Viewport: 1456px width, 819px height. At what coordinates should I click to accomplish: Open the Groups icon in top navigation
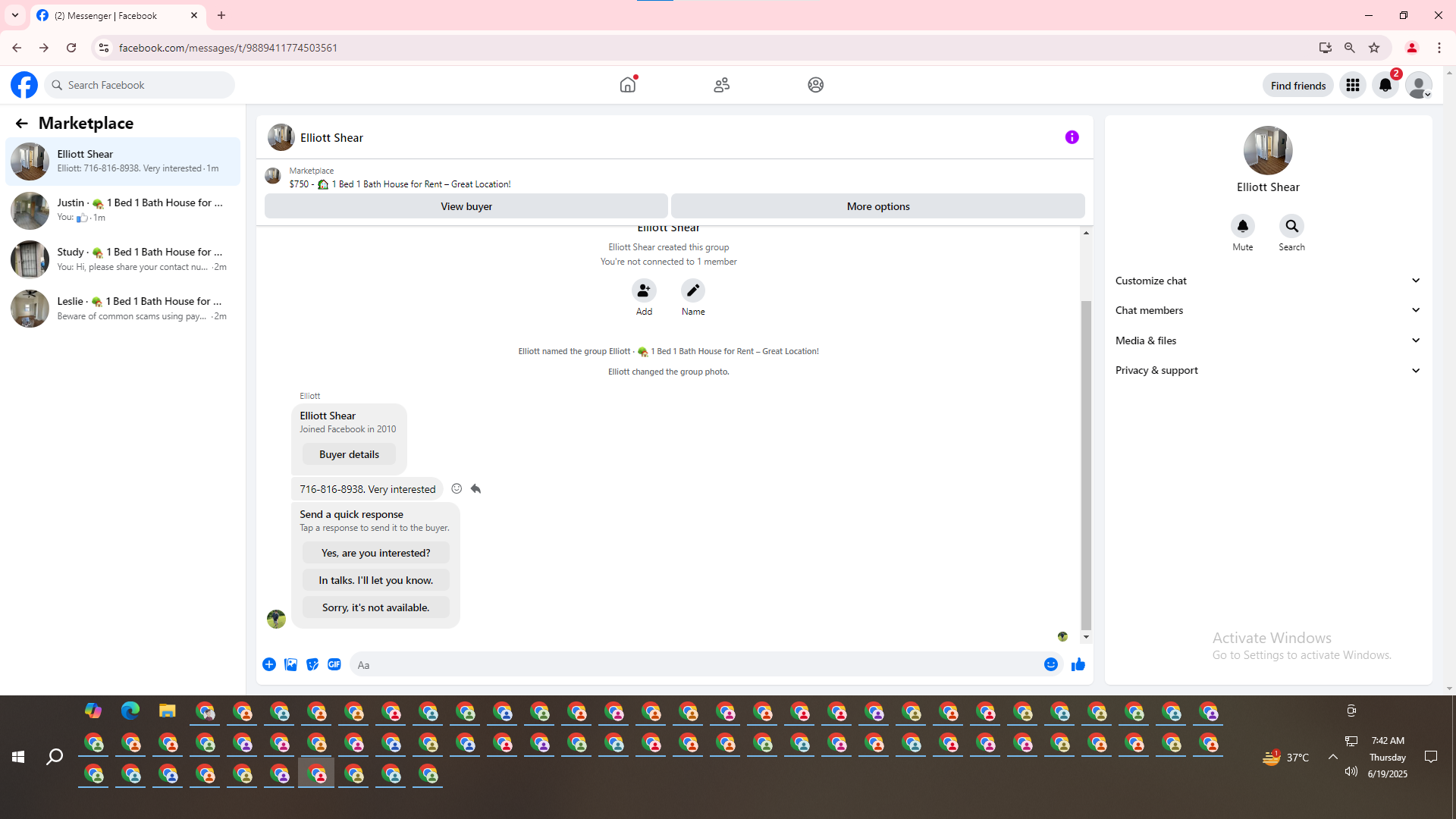(816, 85)
